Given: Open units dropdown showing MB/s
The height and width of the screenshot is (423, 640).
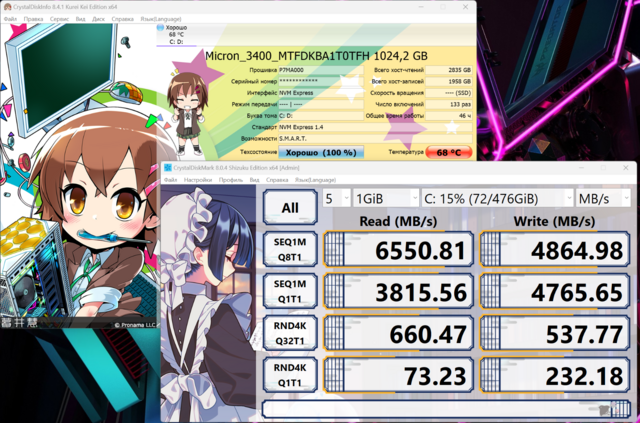Looking at the screenshot, I should pos(603,198).
